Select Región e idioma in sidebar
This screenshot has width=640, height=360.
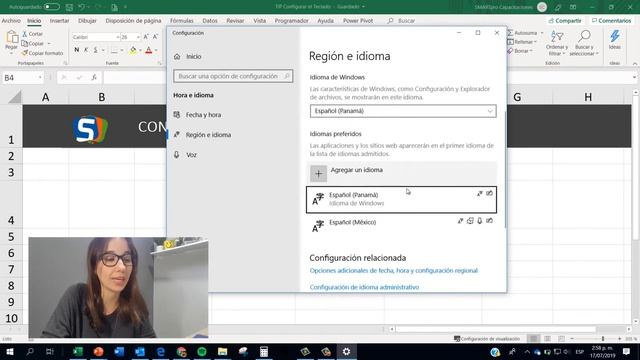pyautogui.click(x=202, y=135)
